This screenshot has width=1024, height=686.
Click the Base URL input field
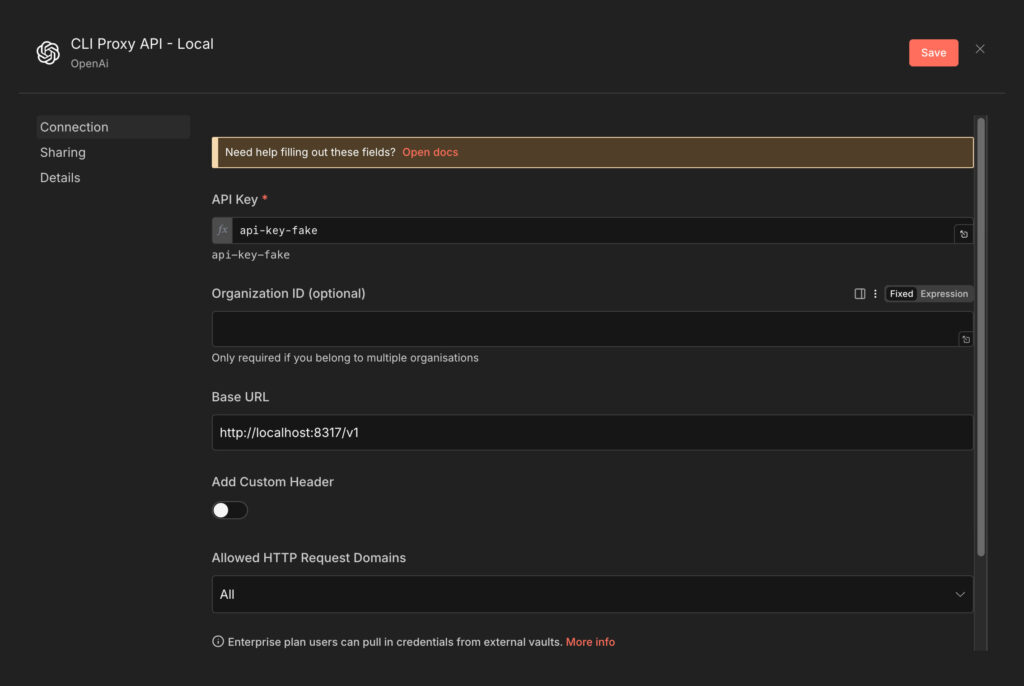tap(592, 432)
